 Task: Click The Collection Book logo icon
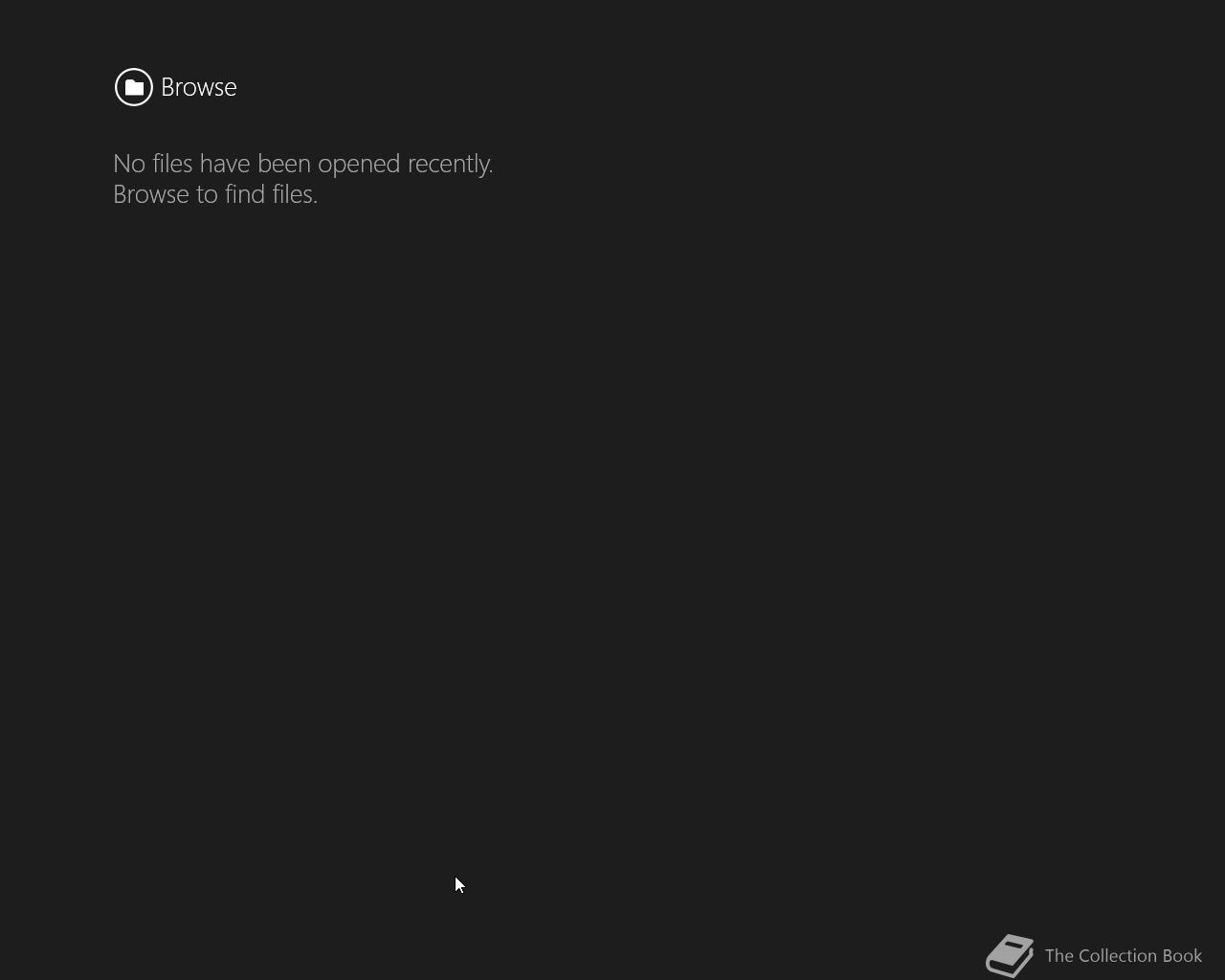coord(1010,955)
